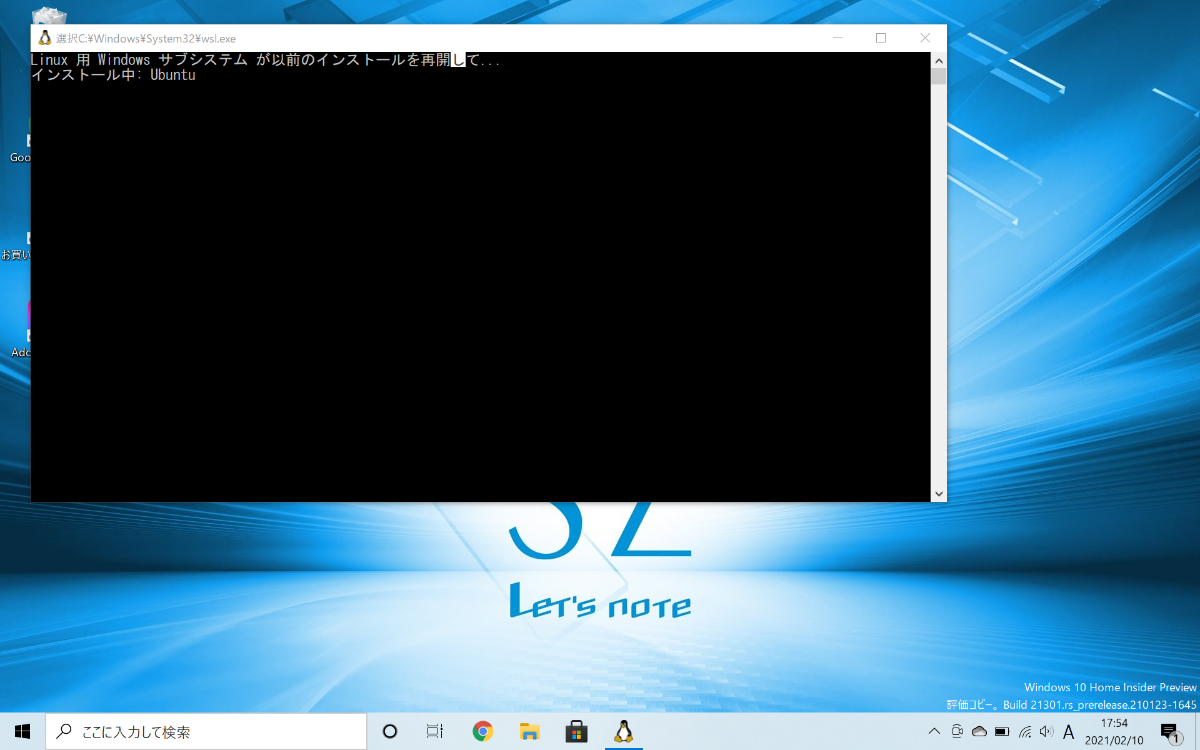
Task: Open Microsoft Store from the taskbar
Action: click(x=576, y=731)
